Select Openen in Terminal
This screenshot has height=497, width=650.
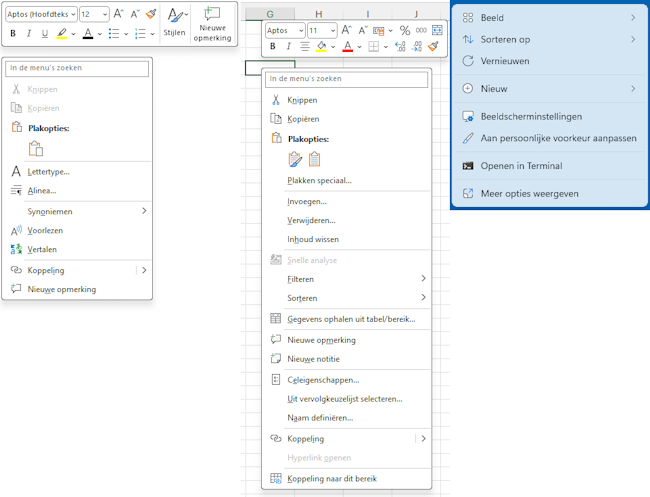(521, 166)
